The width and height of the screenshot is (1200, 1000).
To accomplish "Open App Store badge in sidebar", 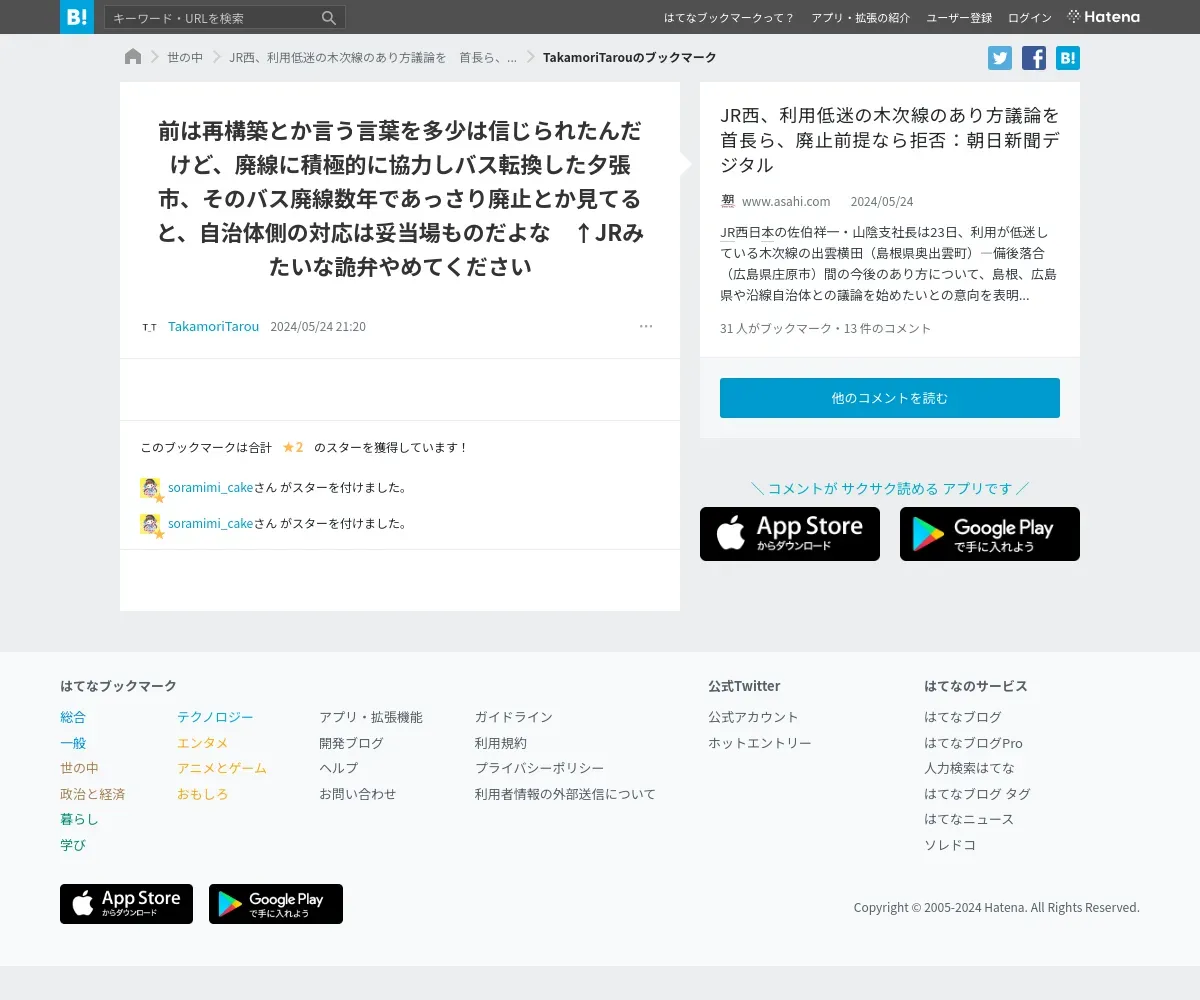I will pos(790,534).
